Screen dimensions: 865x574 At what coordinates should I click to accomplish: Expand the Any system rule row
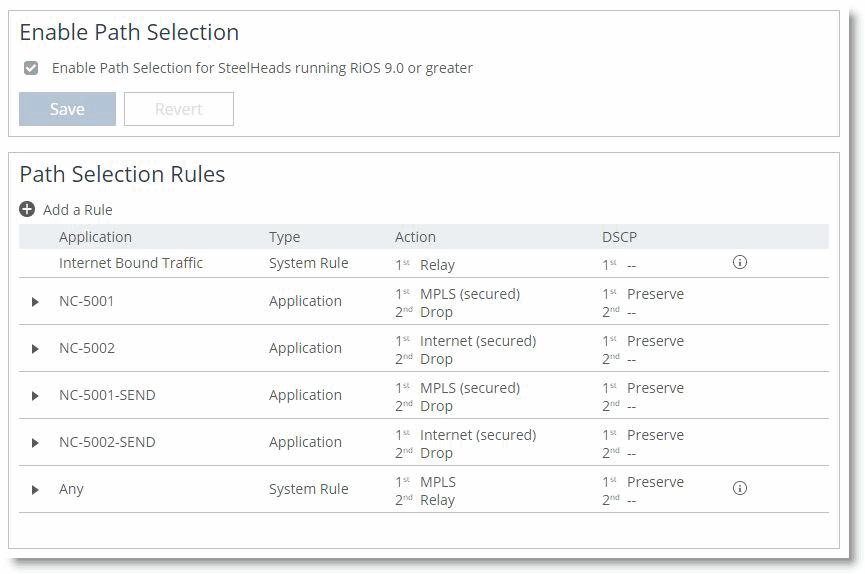pos(36,490)
